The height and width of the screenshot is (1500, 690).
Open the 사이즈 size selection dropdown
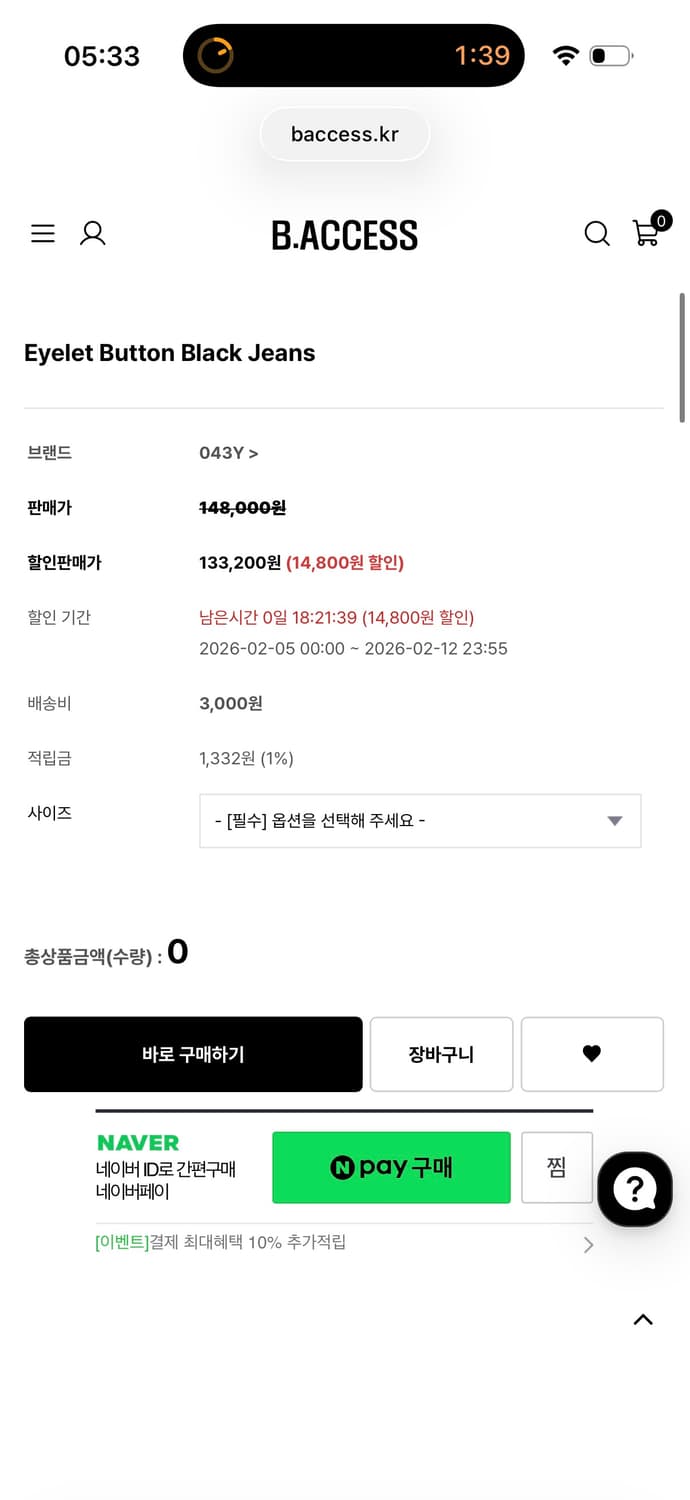(x=420, y=820)
